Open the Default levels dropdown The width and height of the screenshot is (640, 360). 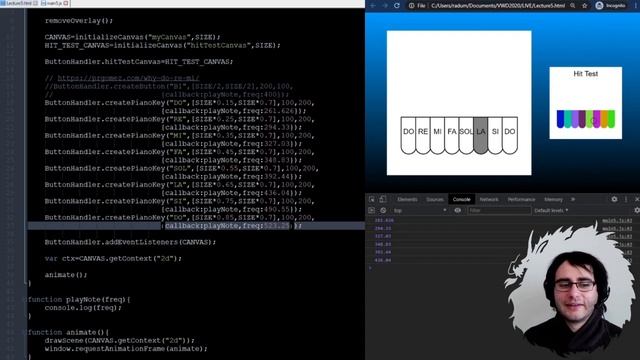click(551, 211)
